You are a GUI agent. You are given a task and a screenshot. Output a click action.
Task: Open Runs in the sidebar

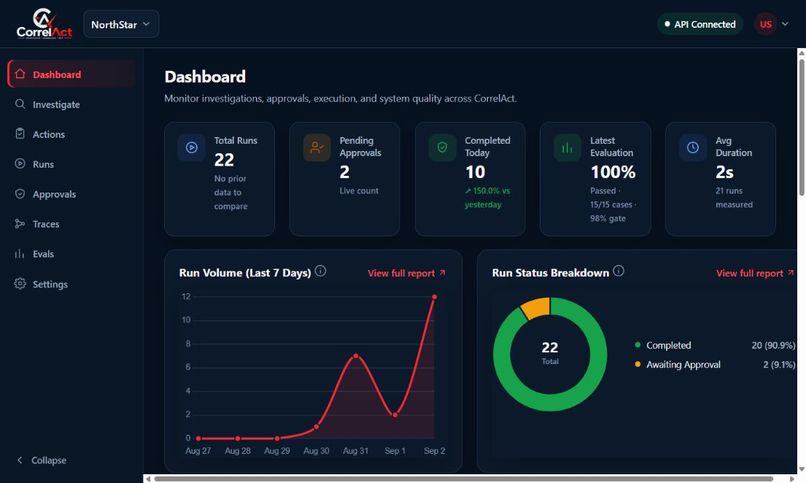(x=71, y=164)
